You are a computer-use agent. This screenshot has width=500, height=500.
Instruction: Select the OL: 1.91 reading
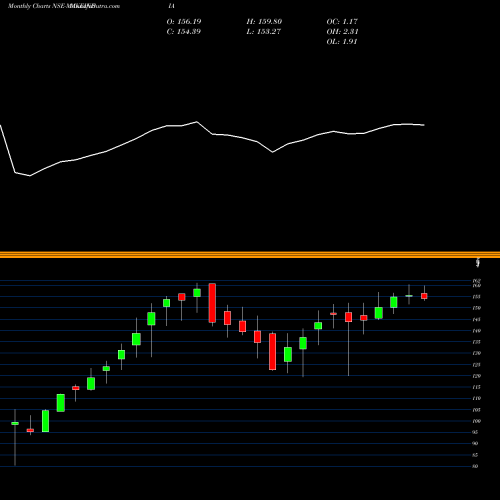pyautogui.click(x=342, y=42)
